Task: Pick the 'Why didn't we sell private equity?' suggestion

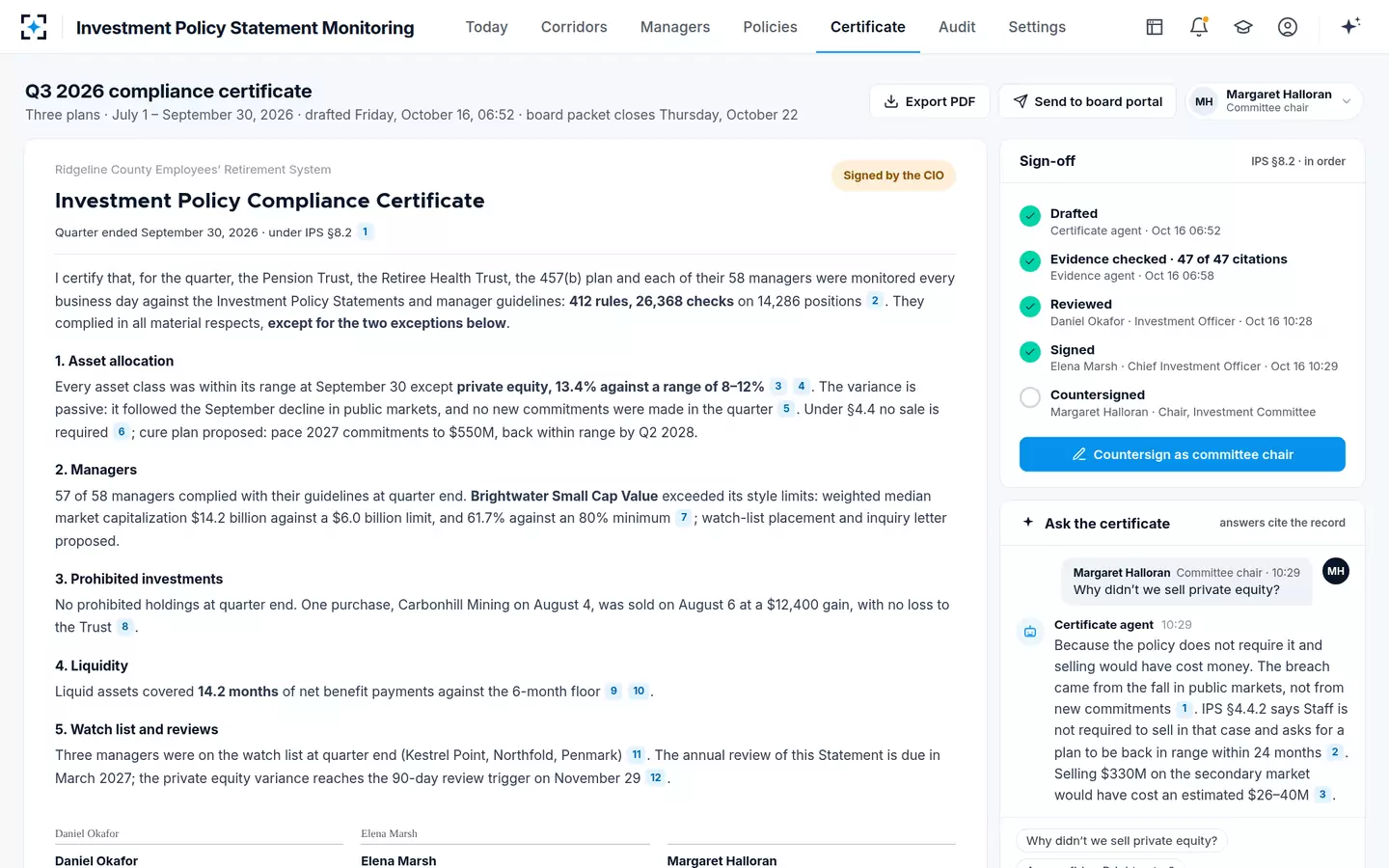Action: [x=1121, y=841]
